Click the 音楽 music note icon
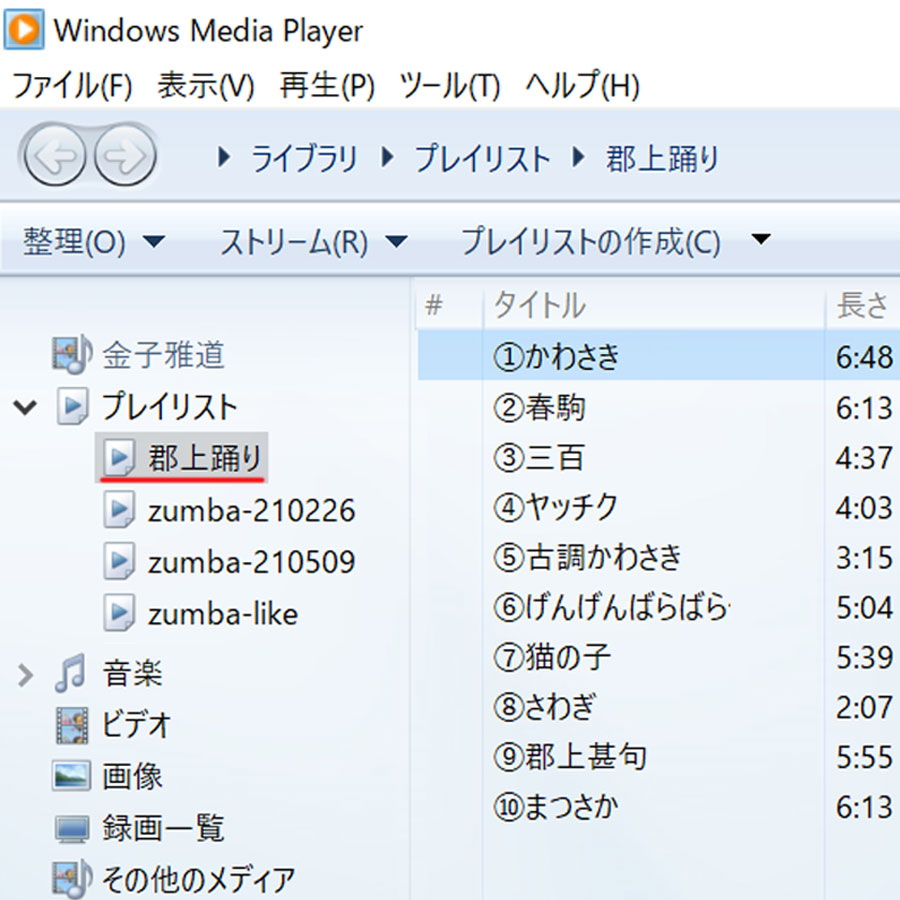900x900 pixels. point(71,672)
